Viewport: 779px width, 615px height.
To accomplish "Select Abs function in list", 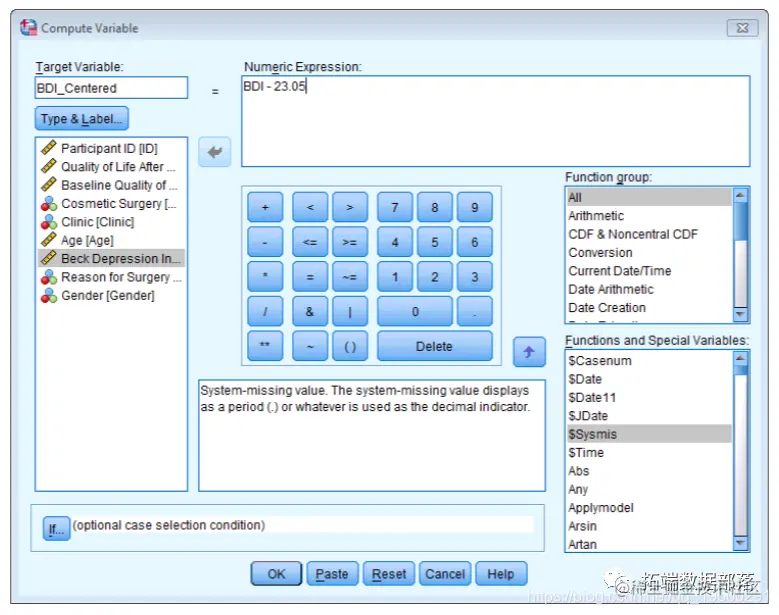I will pyautogui.click(x=649, y=471).
